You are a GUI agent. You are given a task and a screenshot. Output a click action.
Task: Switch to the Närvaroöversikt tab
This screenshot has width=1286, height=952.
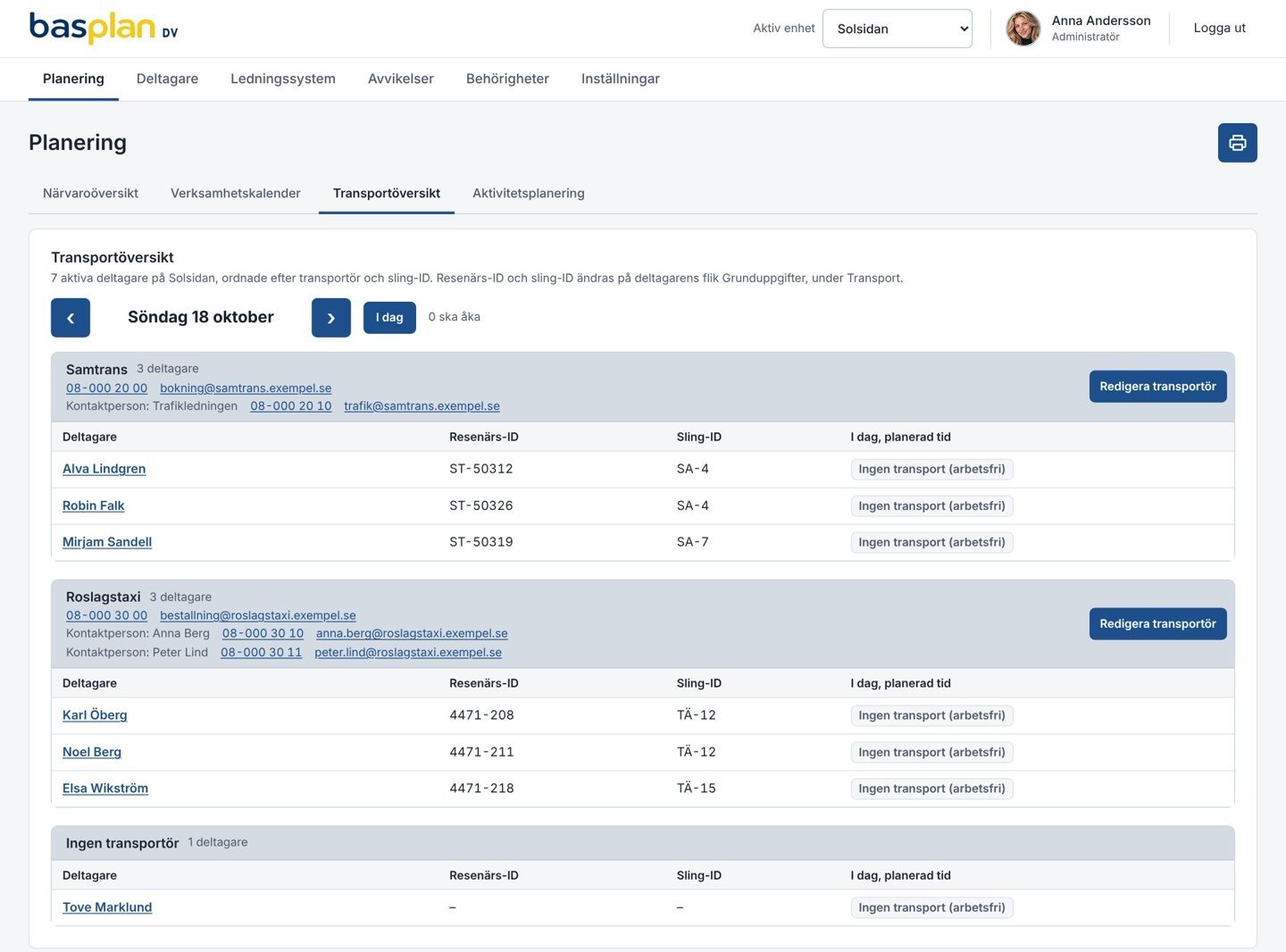(x=90, y=193)
